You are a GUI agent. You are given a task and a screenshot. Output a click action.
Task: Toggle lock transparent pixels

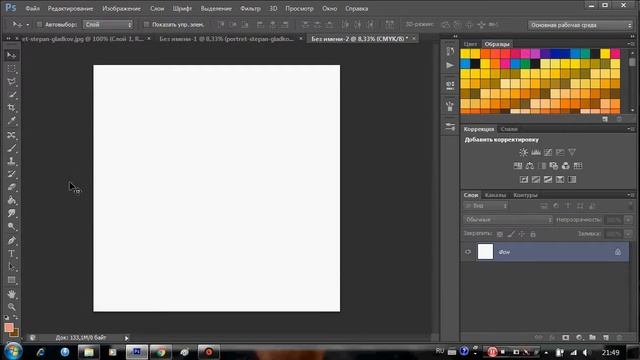[500, 234]
